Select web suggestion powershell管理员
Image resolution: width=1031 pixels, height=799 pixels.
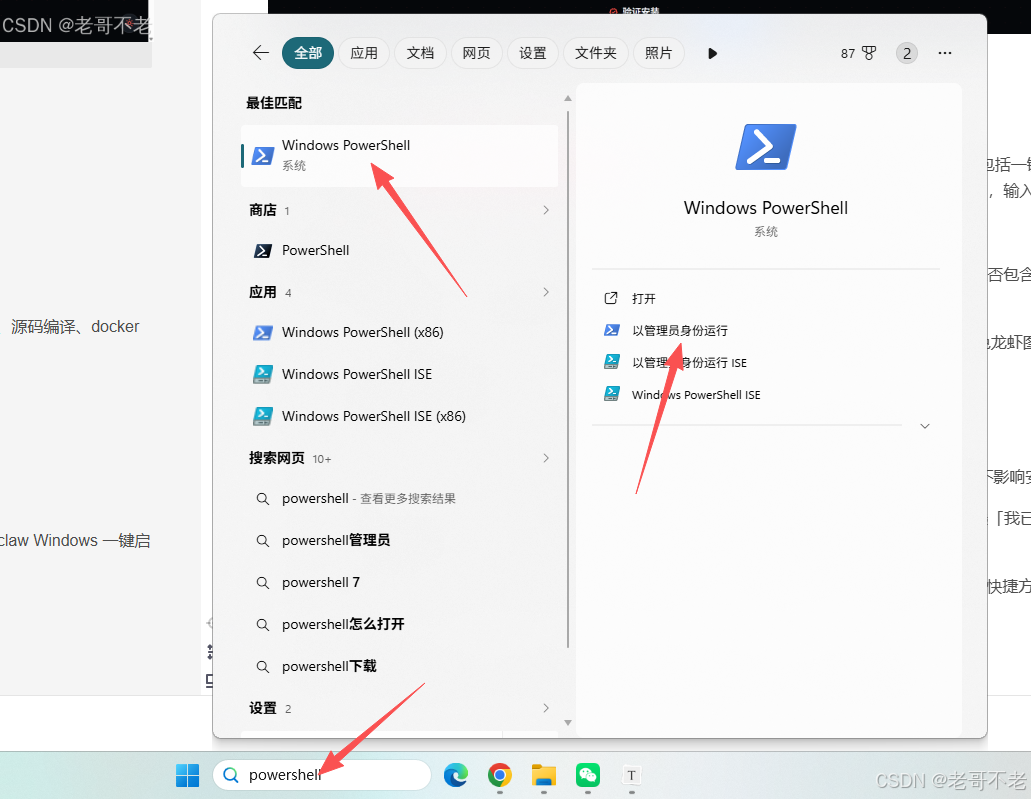point(399,541)
